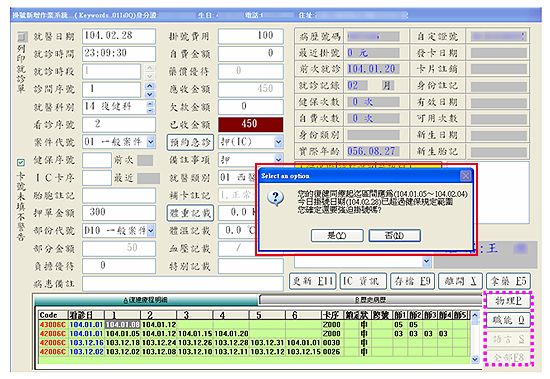The width and height of the screenshot is (550, 379).
Task: Click the 語言 S button
Action: pyautogui.click(x=508, y=339)
